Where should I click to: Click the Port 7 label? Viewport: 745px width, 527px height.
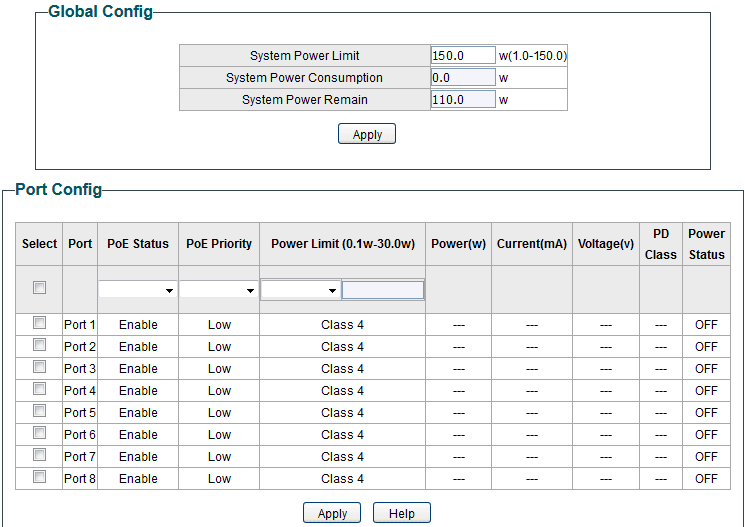tap(80, 456)
